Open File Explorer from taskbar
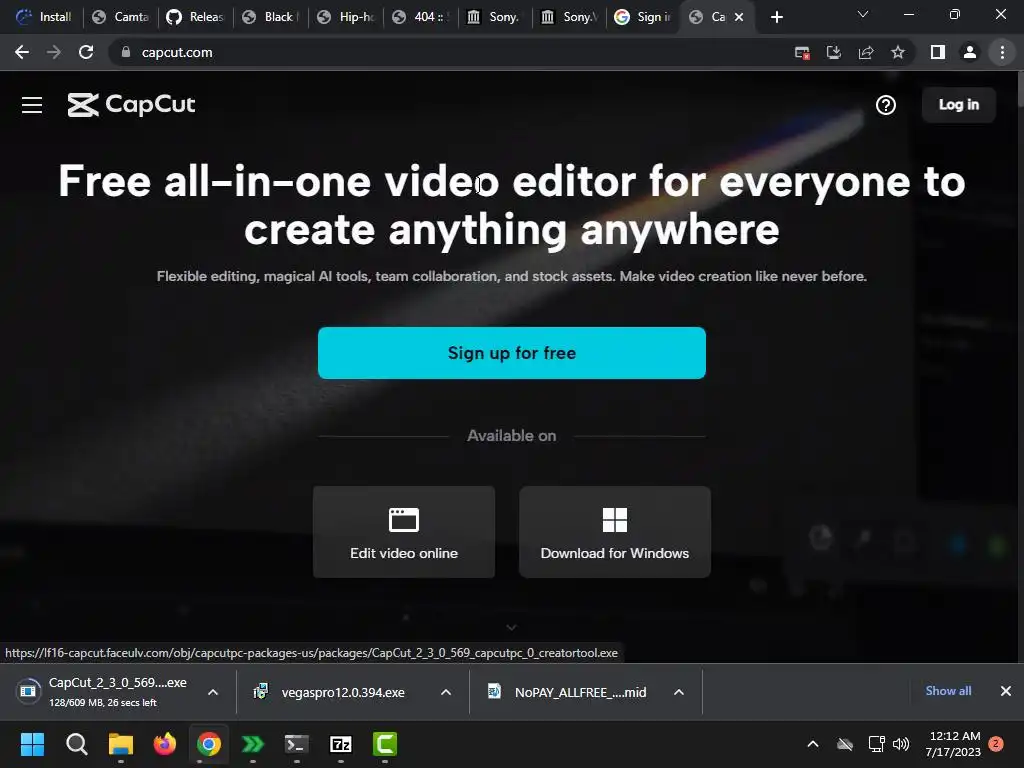Viewport: 1024px width, 768px height. coord(121,744)
